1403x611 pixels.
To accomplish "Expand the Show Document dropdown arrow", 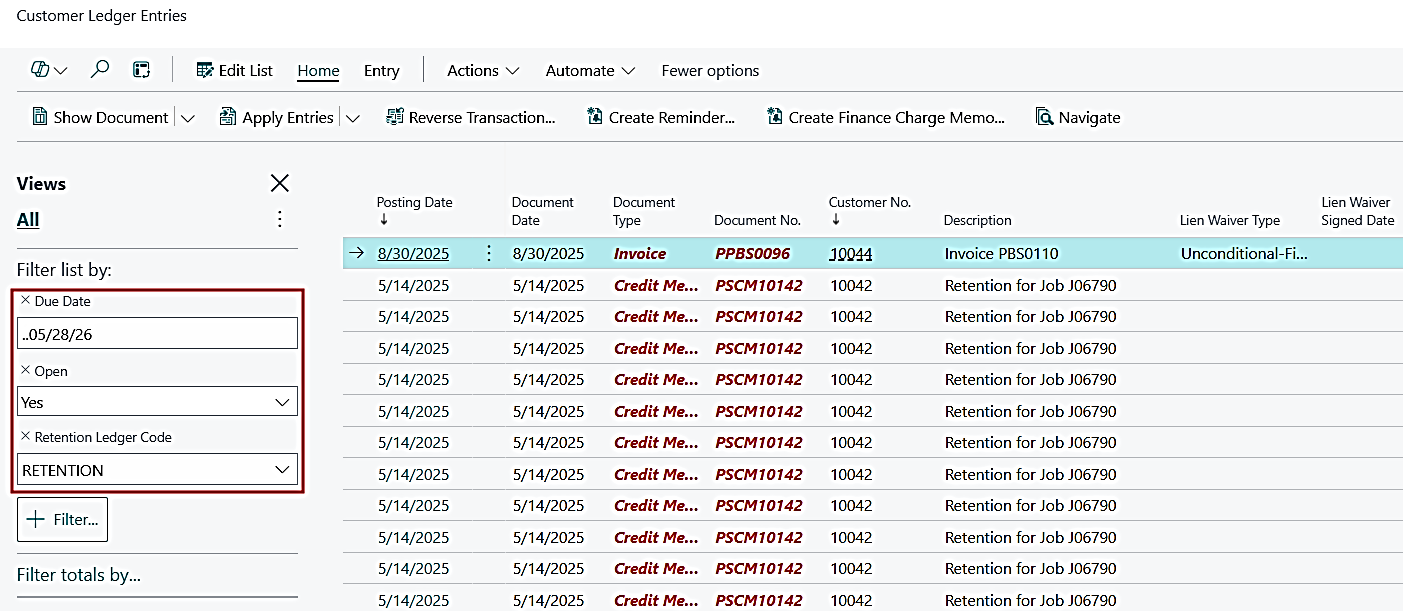I will coord(188,118).
